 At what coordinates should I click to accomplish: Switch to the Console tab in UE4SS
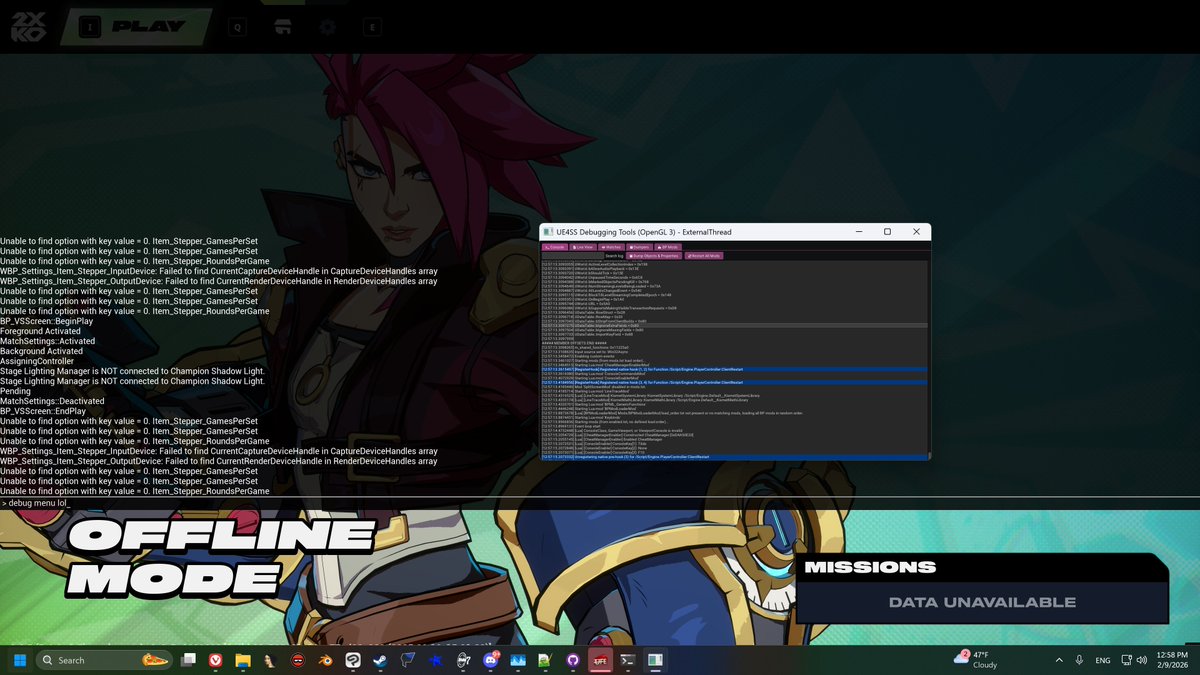(555, 246)
